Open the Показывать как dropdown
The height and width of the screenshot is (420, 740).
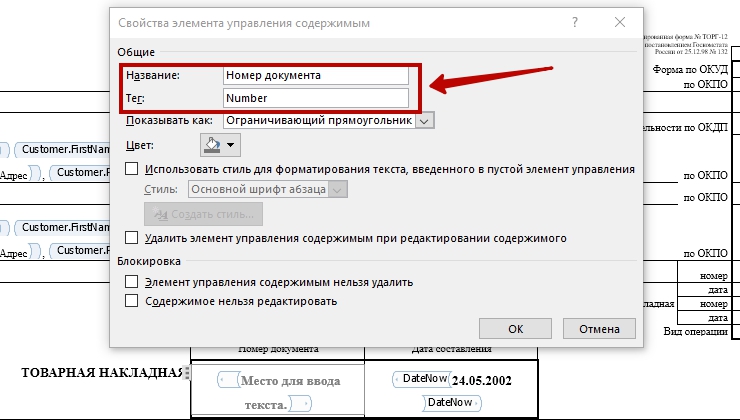[425, 121]
